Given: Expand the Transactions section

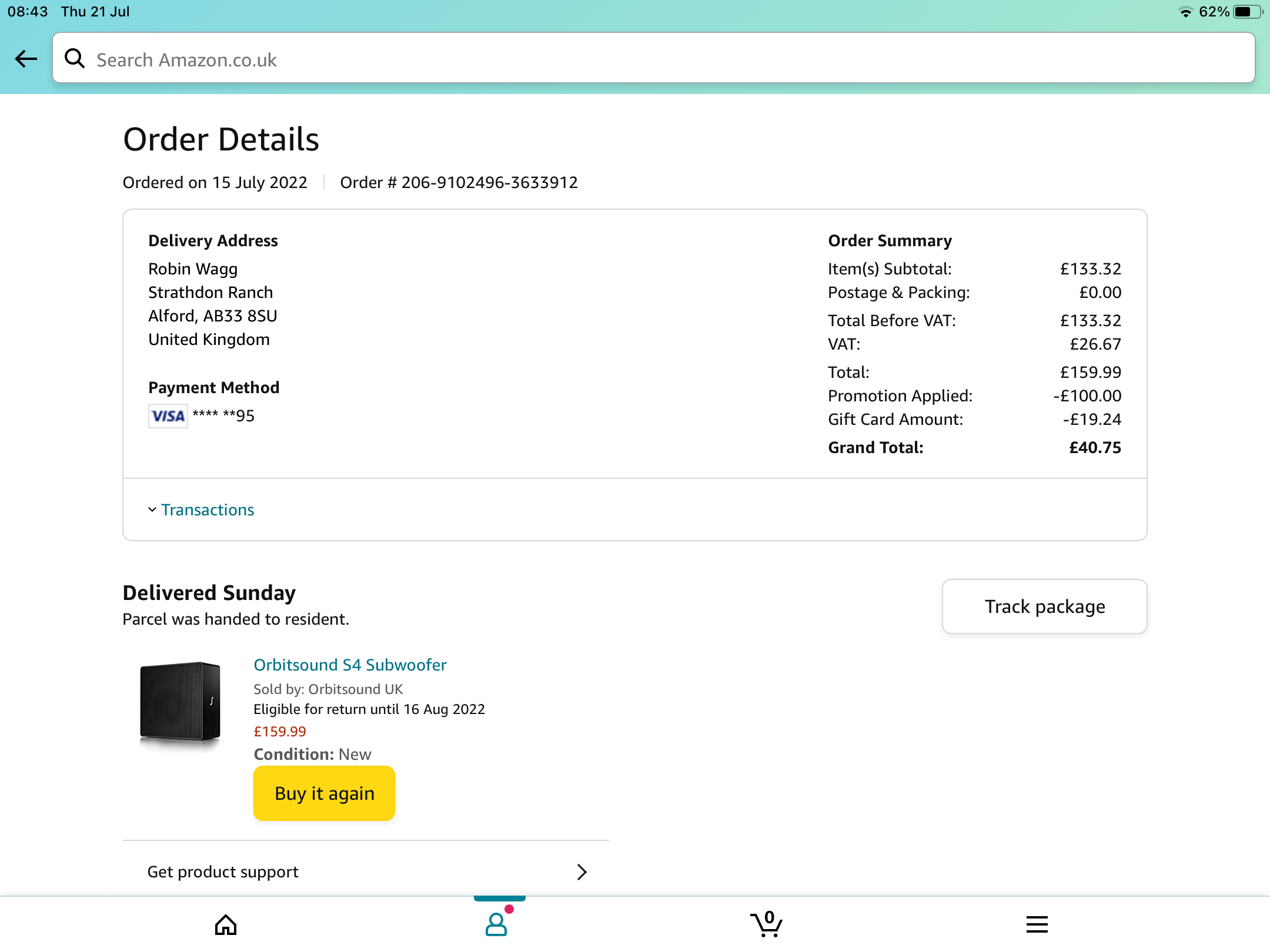Looking at the screenshot, I should click(x=201, y=509).
